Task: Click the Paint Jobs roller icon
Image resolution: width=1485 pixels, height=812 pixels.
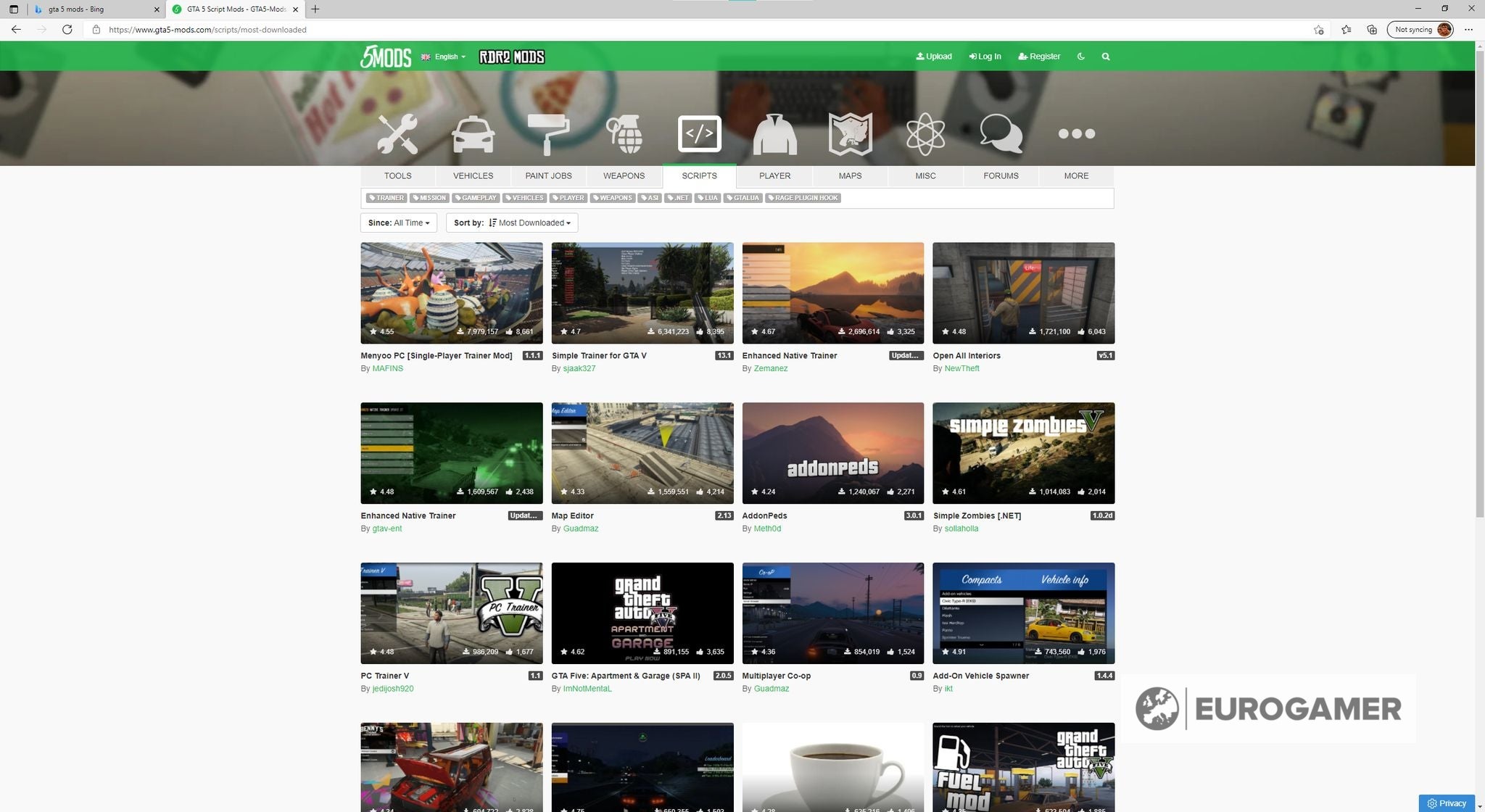Action: (548, 133)
